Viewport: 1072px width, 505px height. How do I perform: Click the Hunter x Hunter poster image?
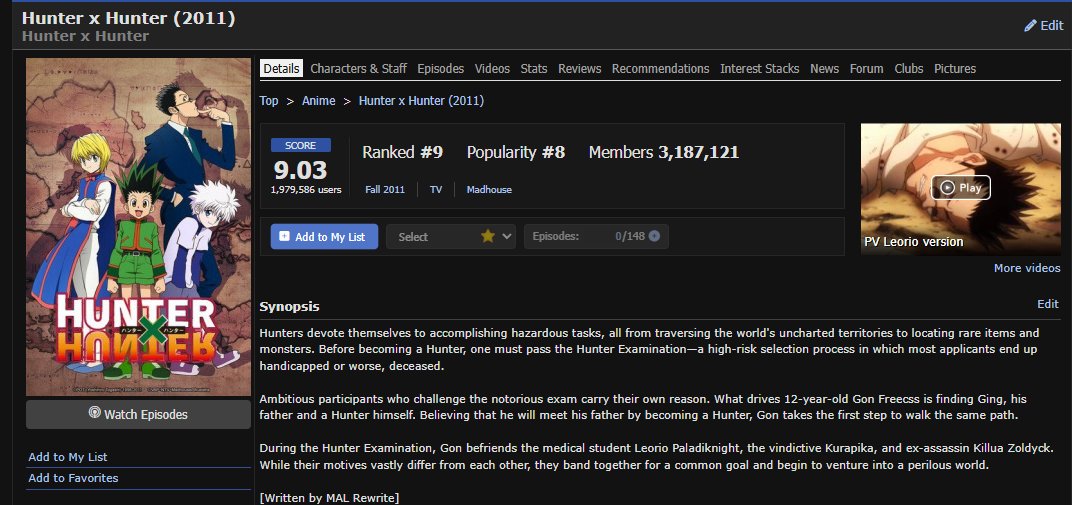(x=138, y=227)
